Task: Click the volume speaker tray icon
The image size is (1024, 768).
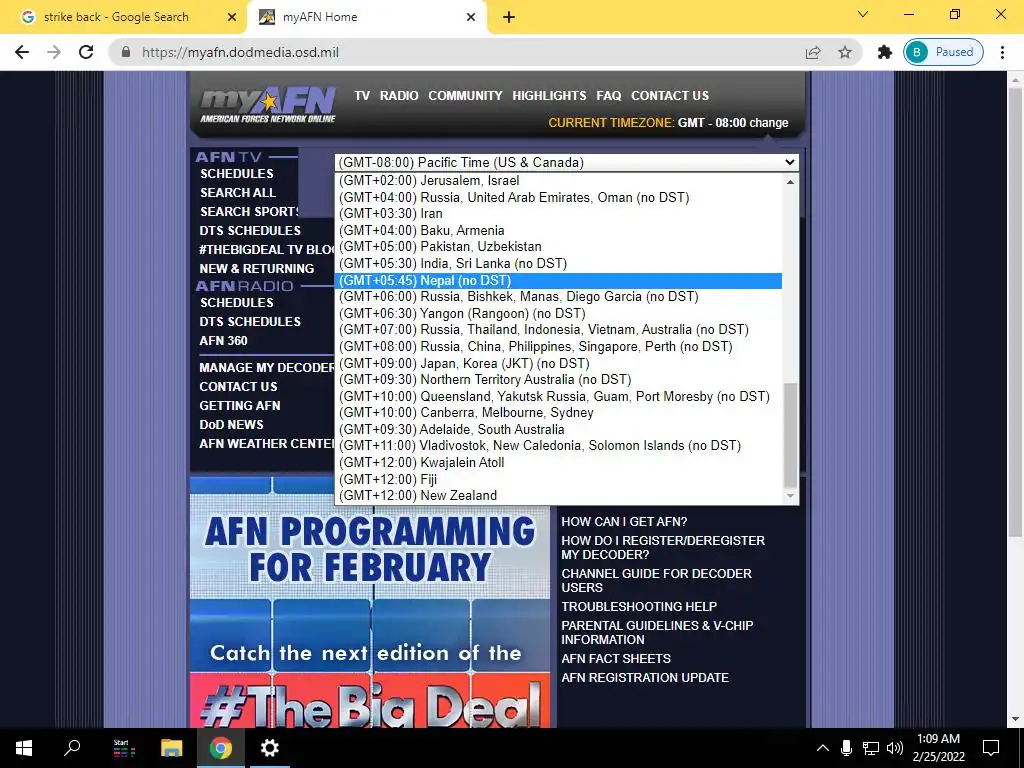Action: [x=895, y=748]
